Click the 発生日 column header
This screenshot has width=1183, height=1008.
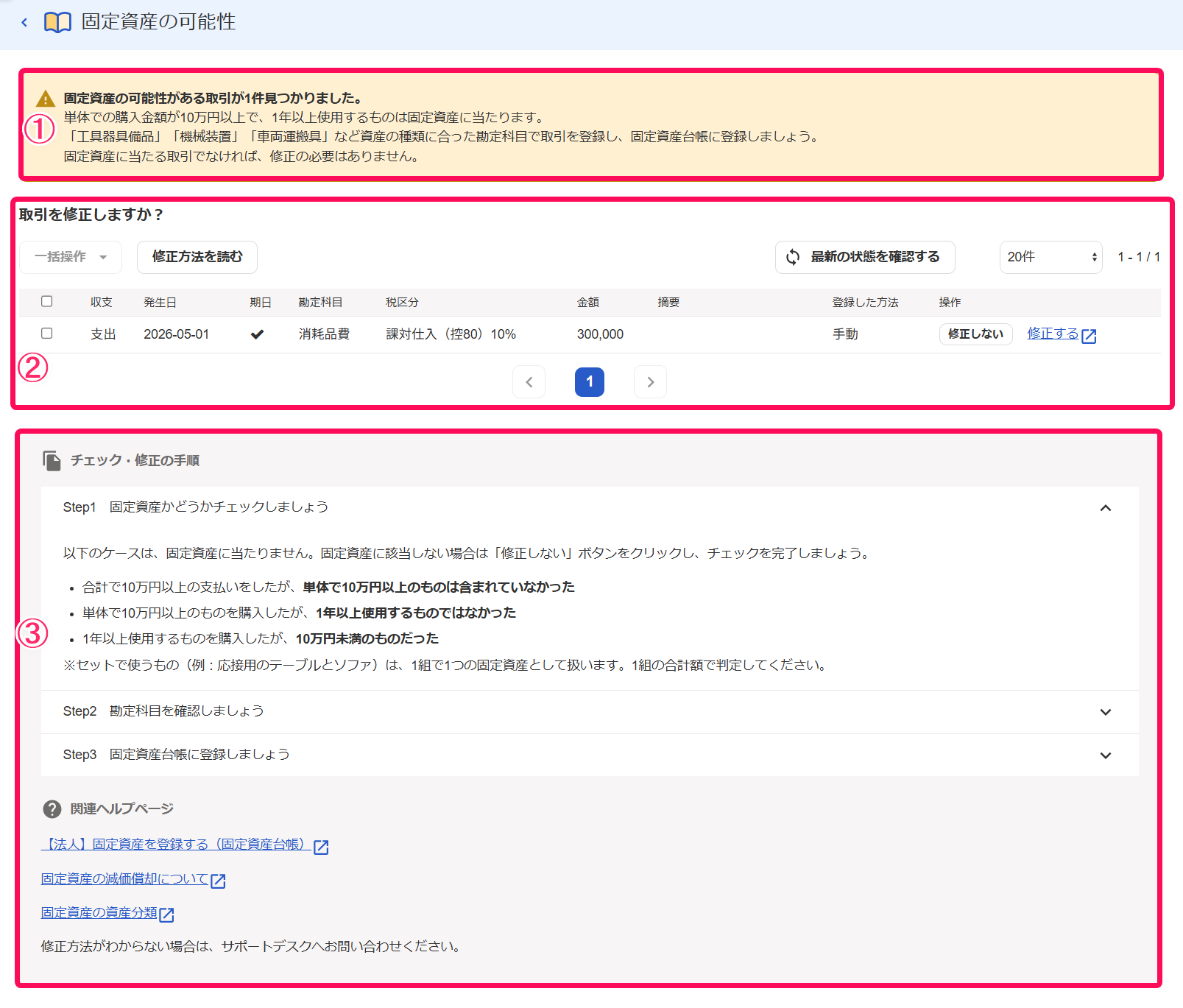tap(160, 303)
